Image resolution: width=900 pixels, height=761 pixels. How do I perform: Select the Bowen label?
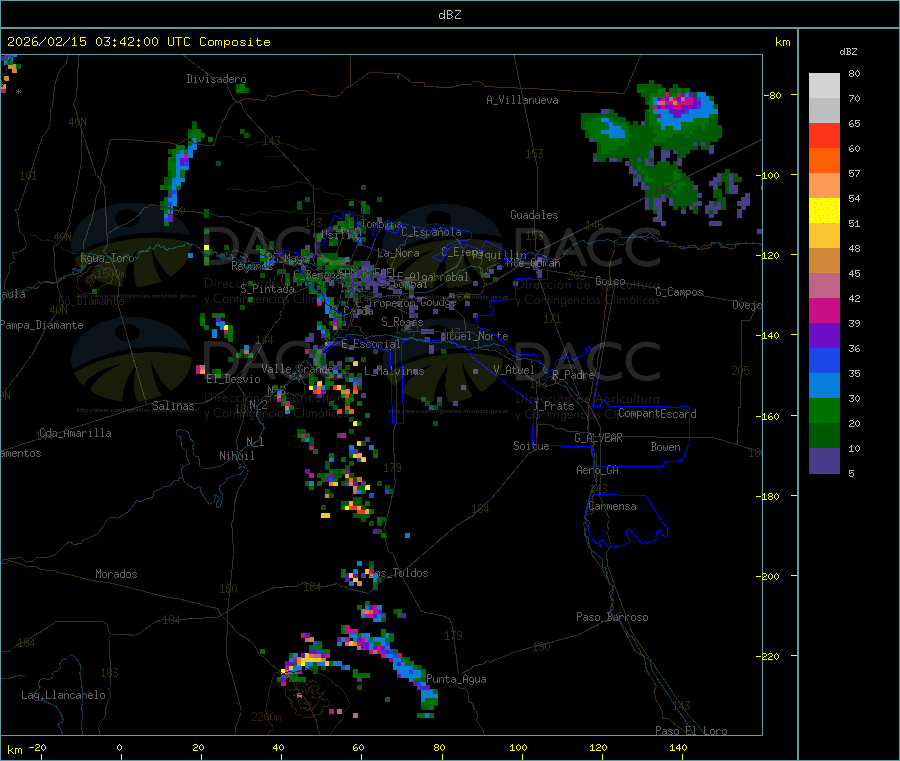coord(665,447)
